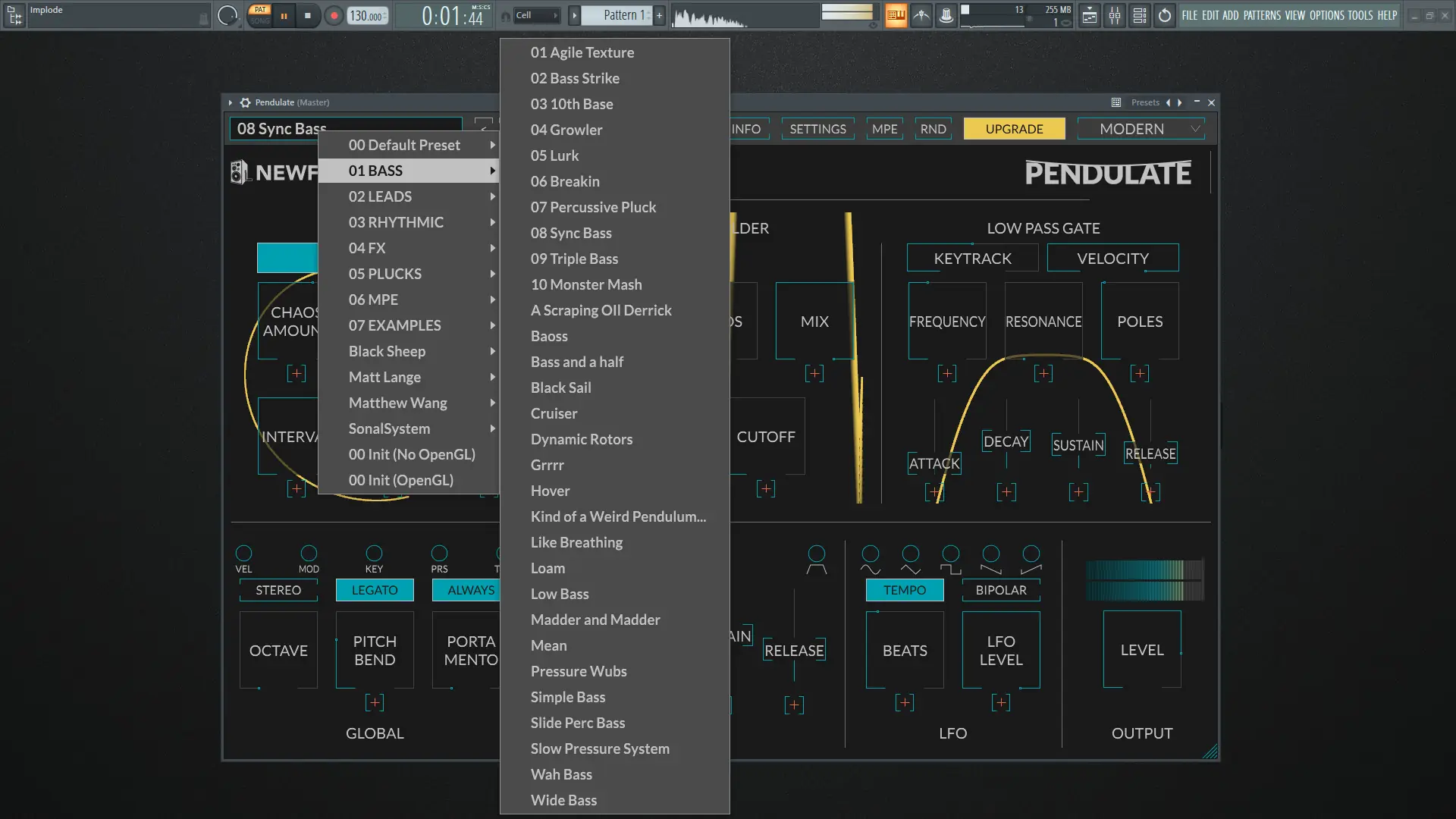Open the PATTERNS menu
Image resolution: width=1456 pixels, height=819 pixels.
coord(1262,15)
